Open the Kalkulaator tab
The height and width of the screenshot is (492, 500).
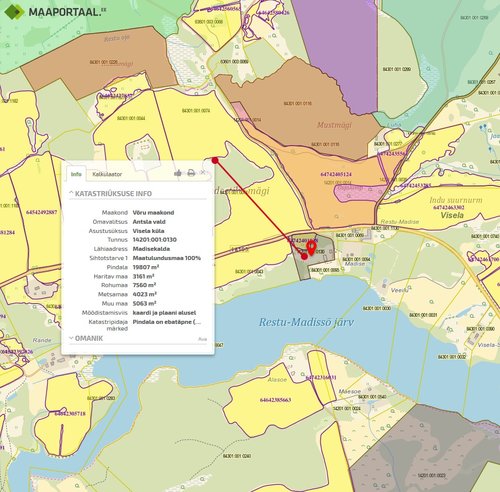[x=107, y=174]
